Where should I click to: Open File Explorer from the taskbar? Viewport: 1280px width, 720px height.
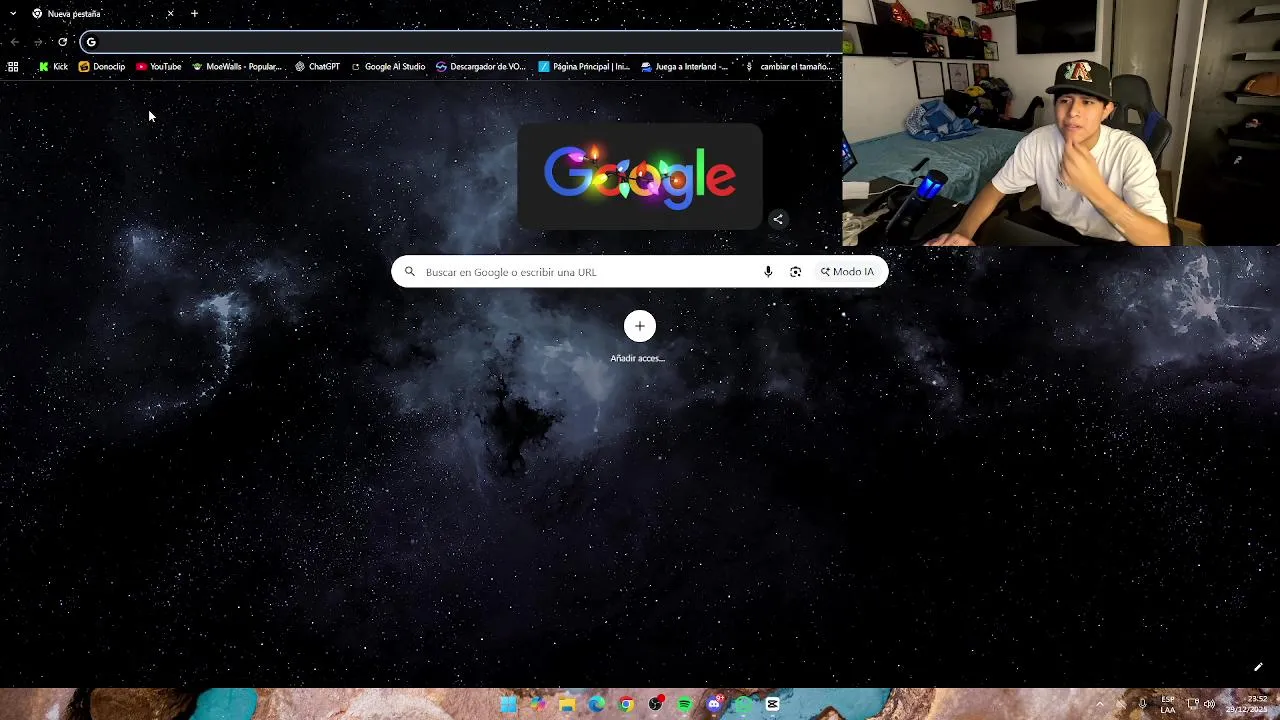(x=567, y=704)
